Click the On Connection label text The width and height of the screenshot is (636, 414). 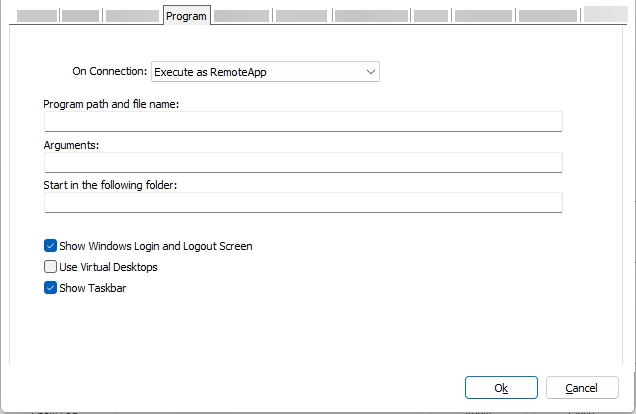(x=109, y=72)
